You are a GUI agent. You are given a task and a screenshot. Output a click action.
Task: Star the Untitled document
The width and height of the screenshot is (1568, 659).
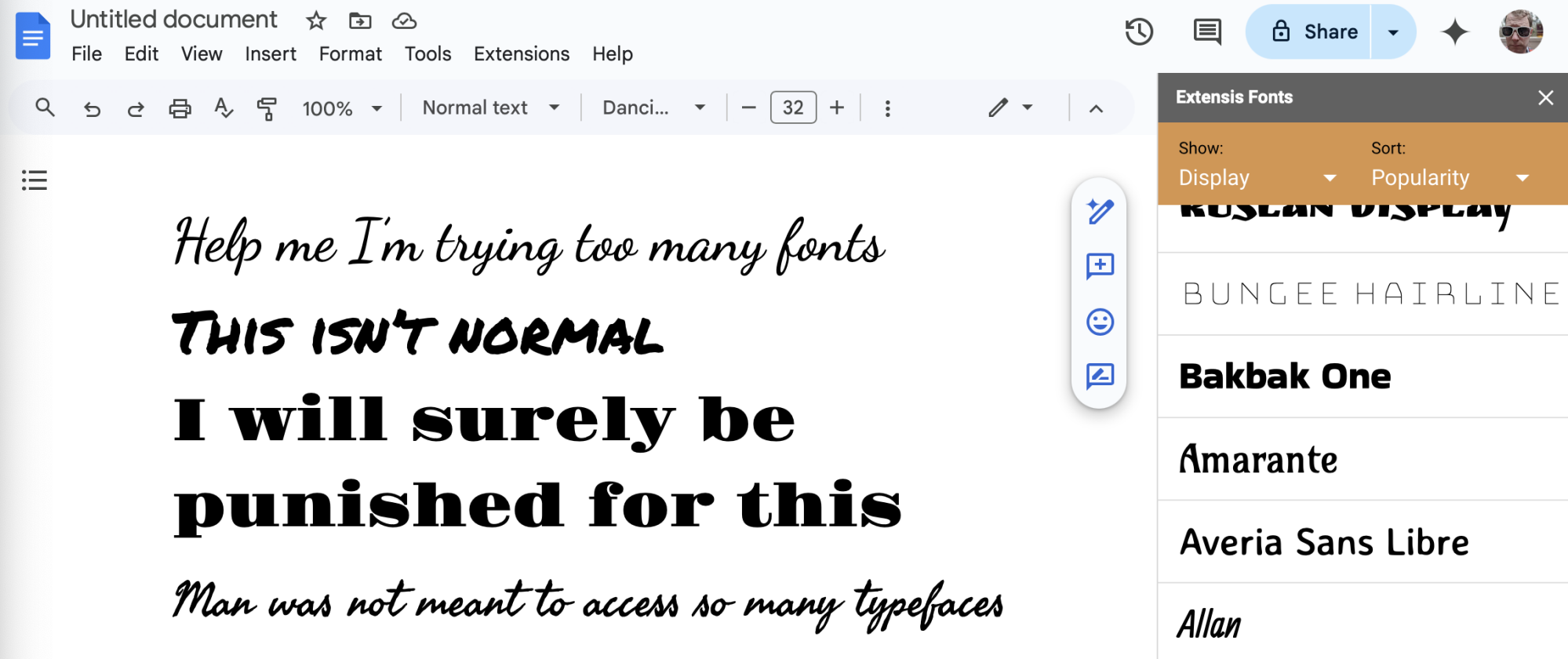(316, 20)
